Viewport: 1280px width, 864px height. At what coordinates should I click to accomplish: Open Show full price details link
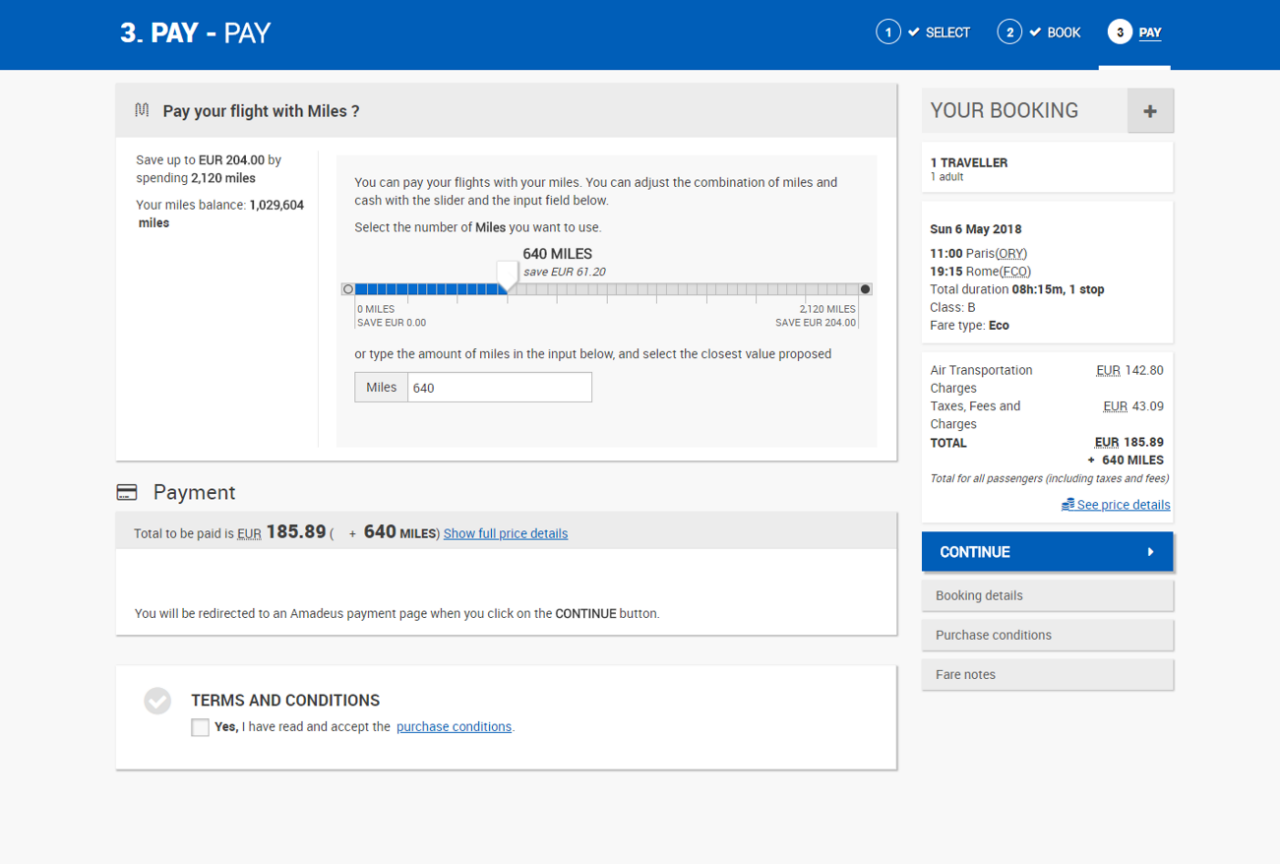coord(505,534)
